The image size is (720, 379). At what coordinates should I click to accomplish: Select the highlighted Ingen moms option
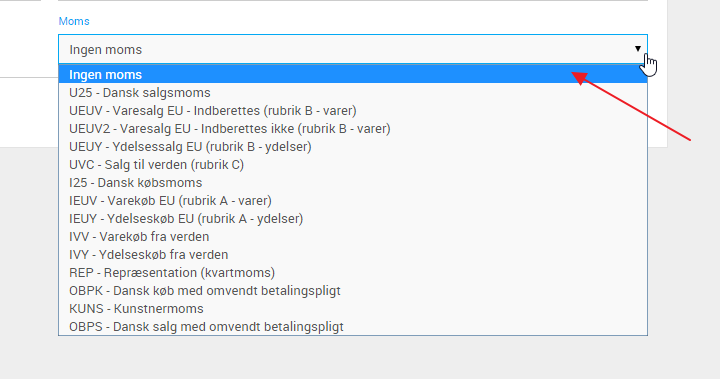point(353,74)
